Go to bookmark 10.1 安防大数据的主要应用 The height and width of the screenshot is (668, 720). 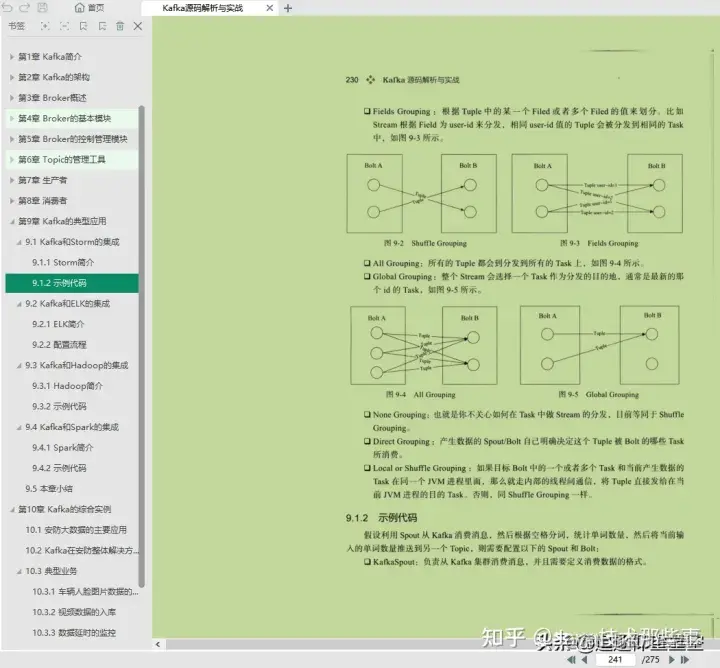(76, 530)
